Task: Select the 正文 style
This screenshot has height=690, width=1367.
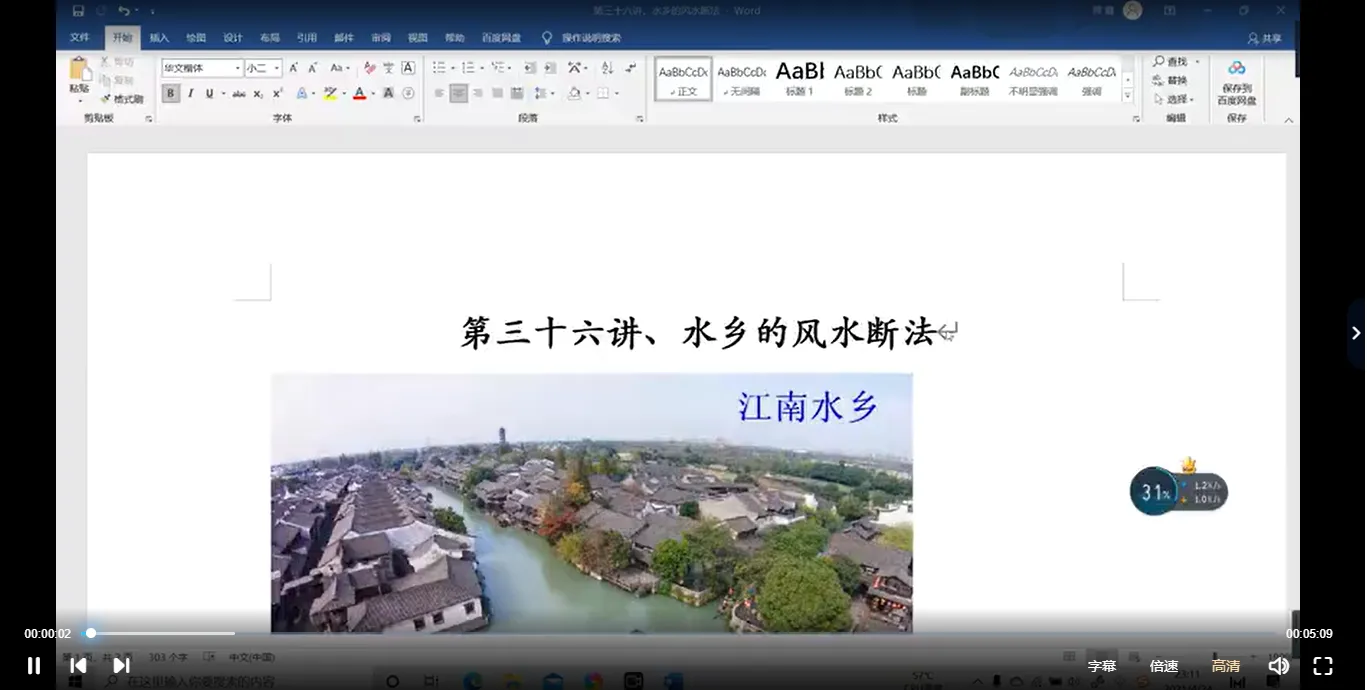Action: [x=684, y=79]
